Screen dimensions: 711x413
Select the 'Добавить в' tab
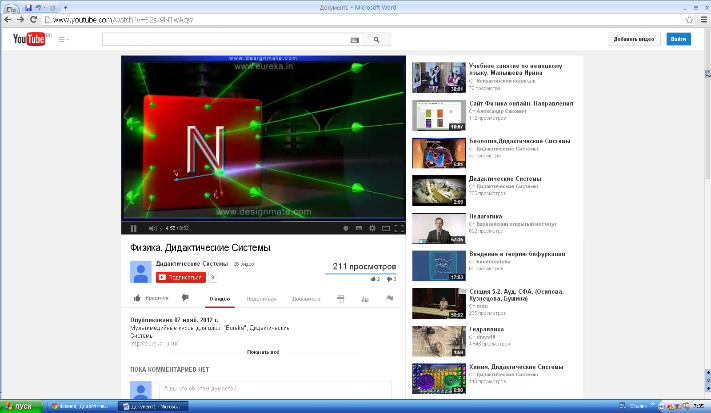point(306,299)
